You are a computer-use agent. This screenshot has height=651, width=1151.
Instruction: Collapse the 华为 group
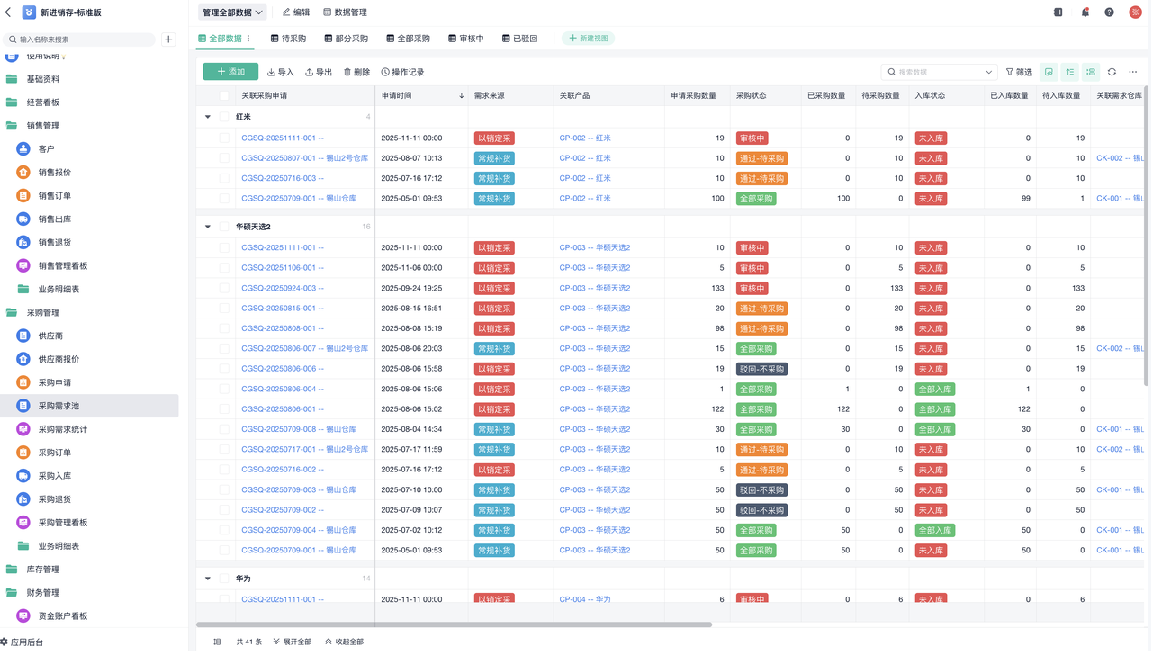click(x=208, y=578)
